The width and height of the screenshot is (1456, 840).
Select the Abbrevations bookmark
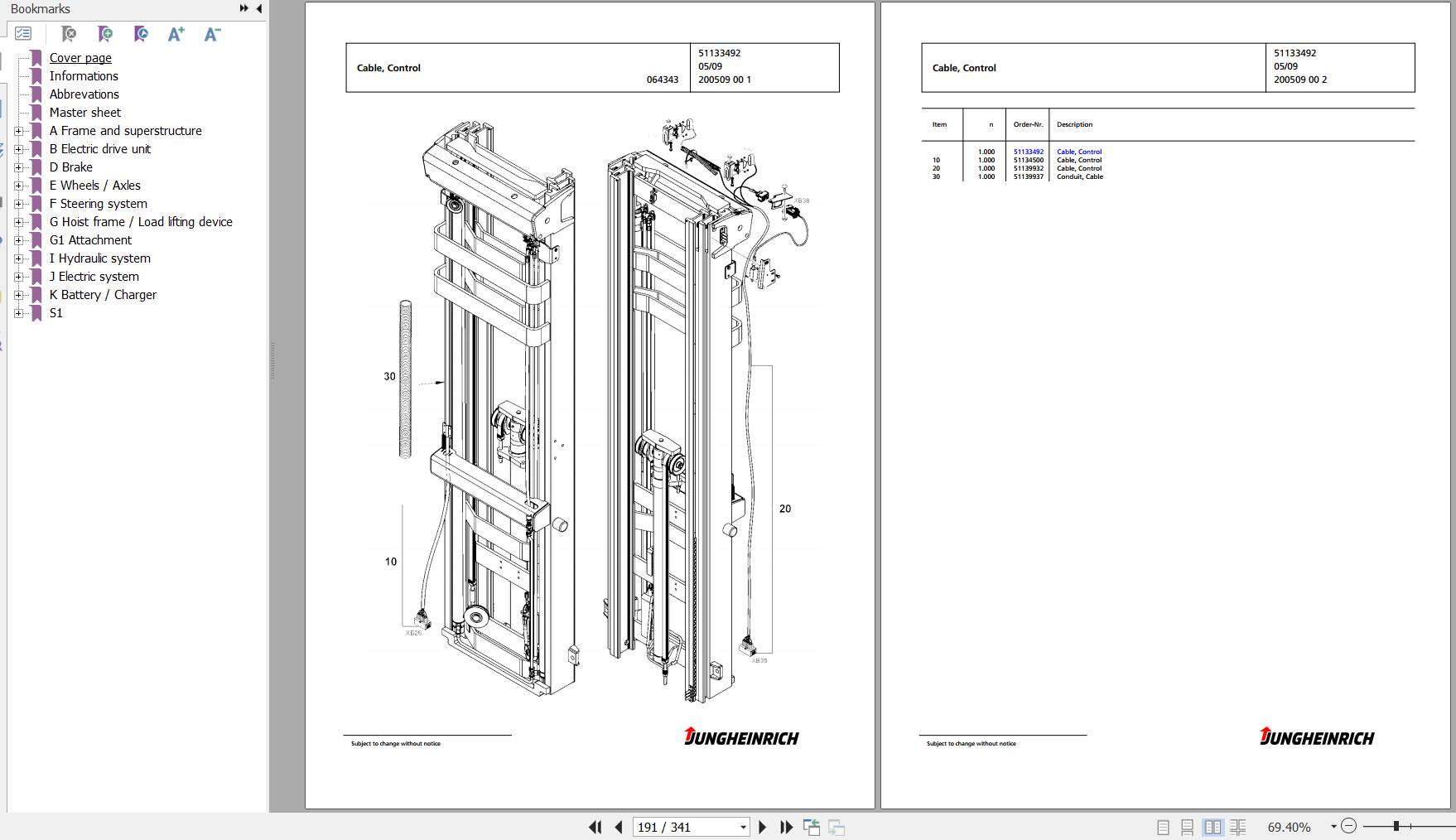pos(84,94)
